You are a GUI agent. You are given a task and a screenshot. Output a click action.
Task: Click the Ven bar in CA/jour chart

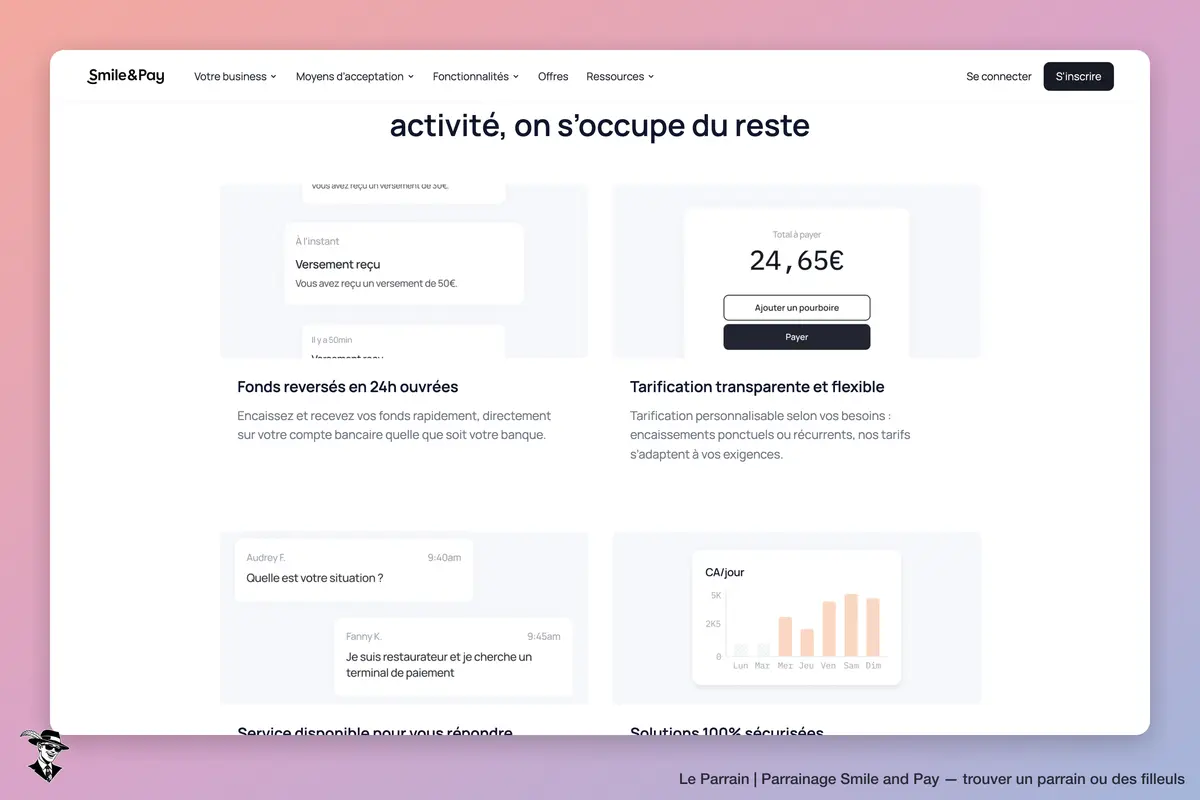[x=829, y=629]
